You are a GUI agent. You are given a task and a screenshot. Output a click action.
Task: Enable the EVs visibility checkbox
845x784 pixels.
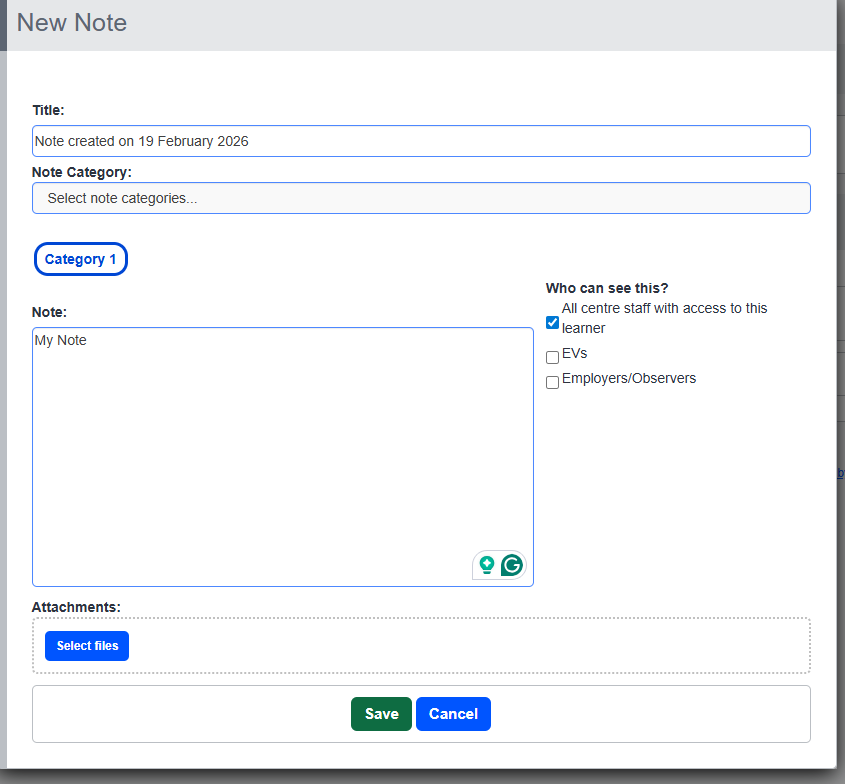click(552, 357)
